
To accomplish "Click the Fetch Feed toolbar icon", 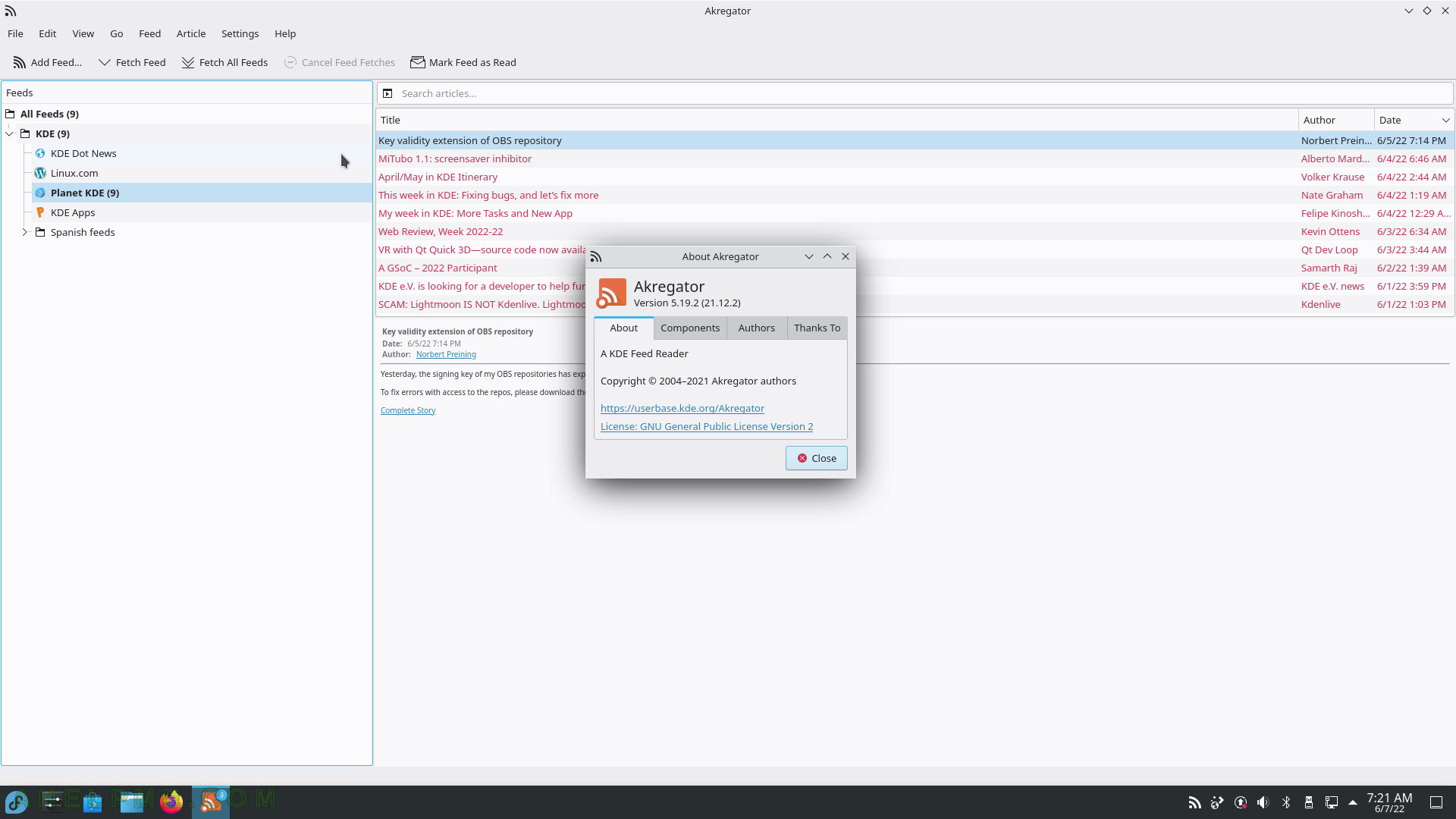I will (105, 62).
